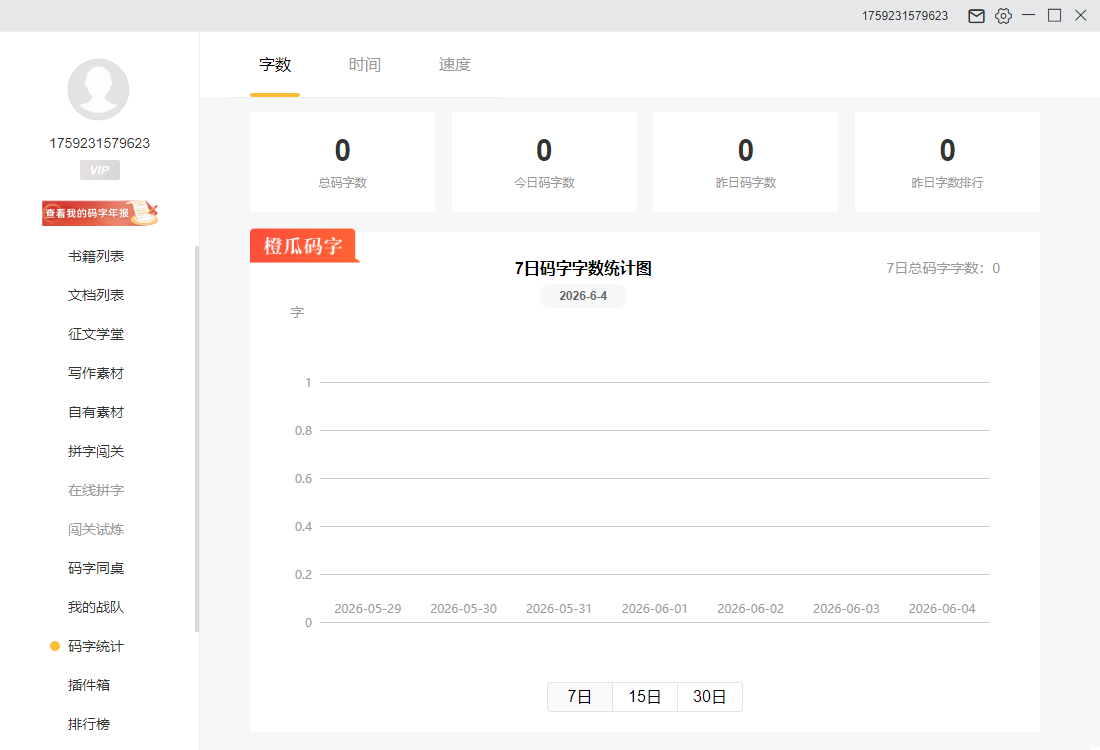Click the sidebar vertical scrollbar
The width and height of the screenshot is (1100, 750).
click(197, 438)
